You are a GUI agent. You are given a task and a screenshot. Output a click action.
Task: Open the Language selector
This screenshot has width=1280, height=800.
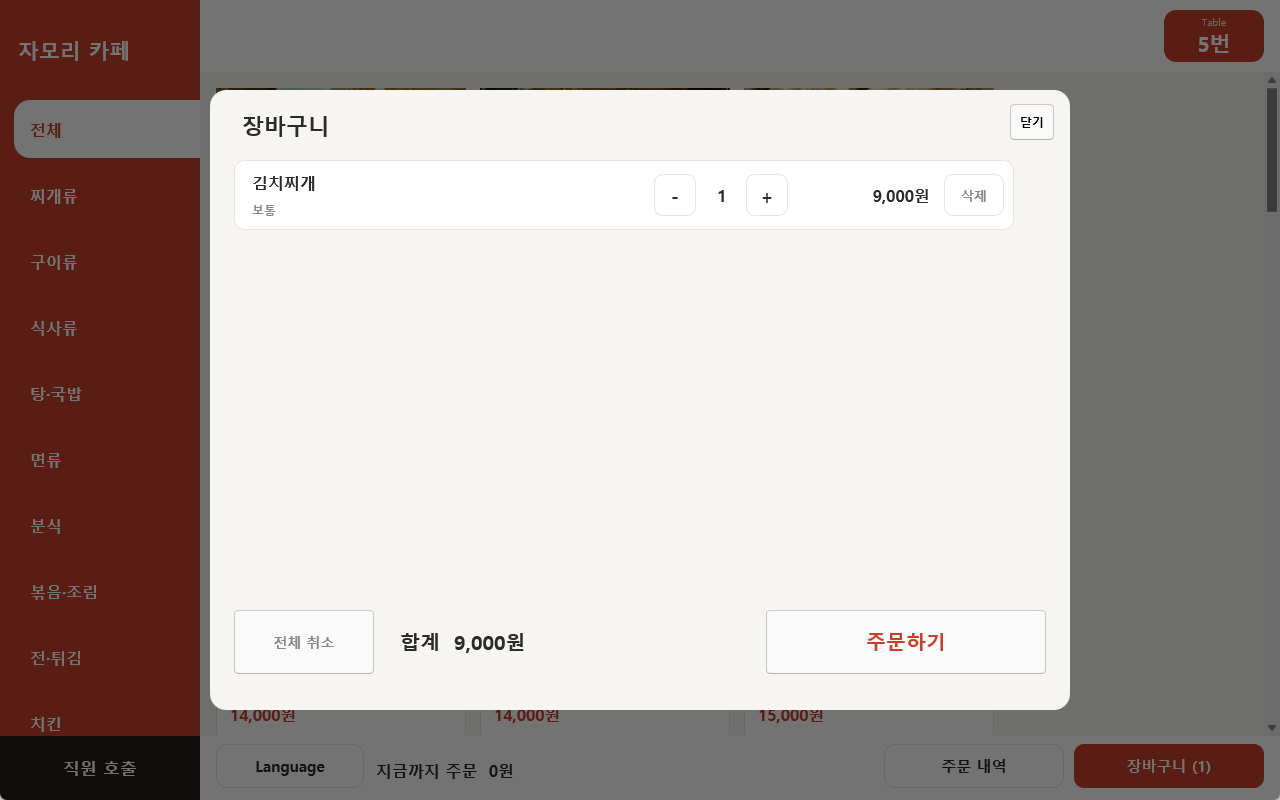(290, 767)
